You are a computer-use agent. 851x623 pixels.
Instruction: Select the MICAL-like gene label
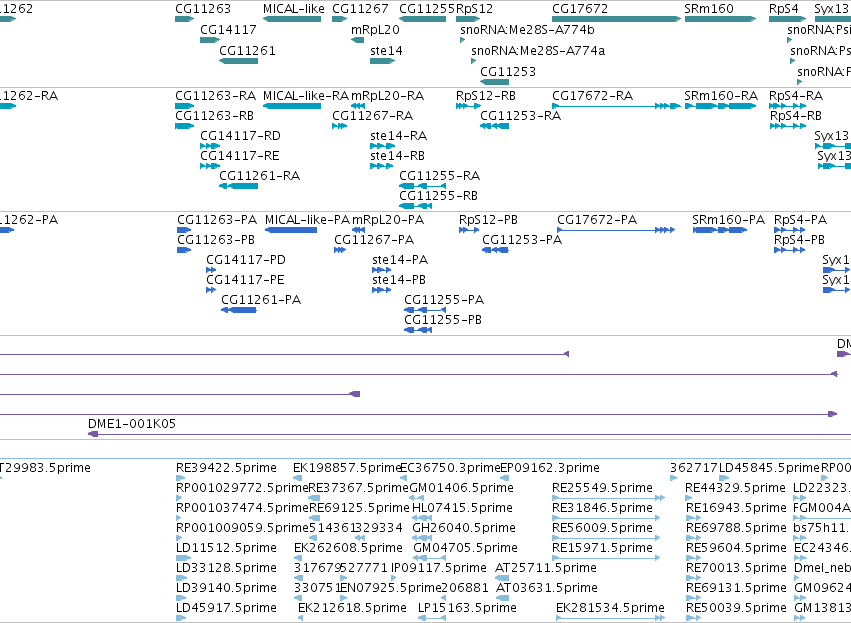point(294,9)
